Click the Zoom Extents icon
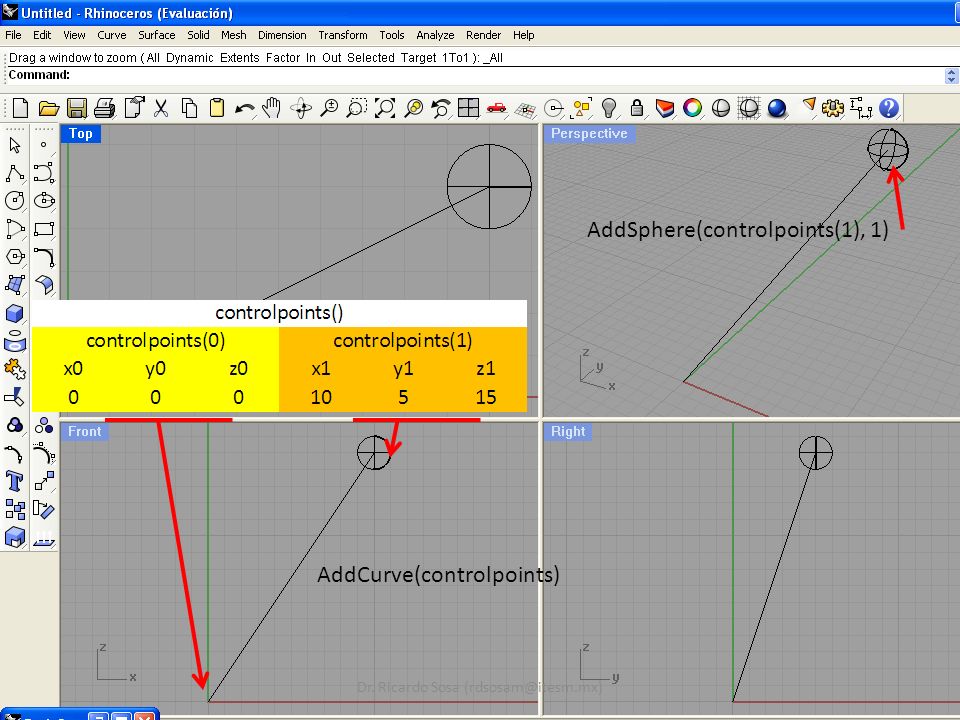This screenshot has width=960, height=720. (385, 108)
